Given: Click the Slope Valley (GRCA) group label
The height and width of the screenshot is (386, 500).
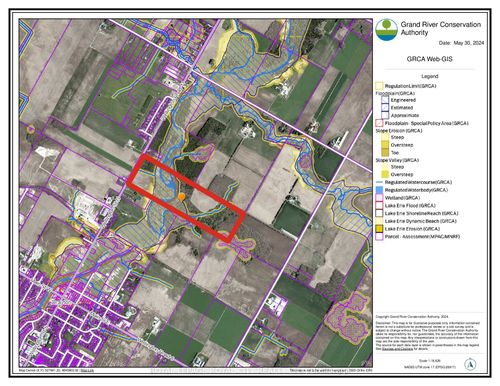Looking at the screenshot, I should [x=397, y=160].
